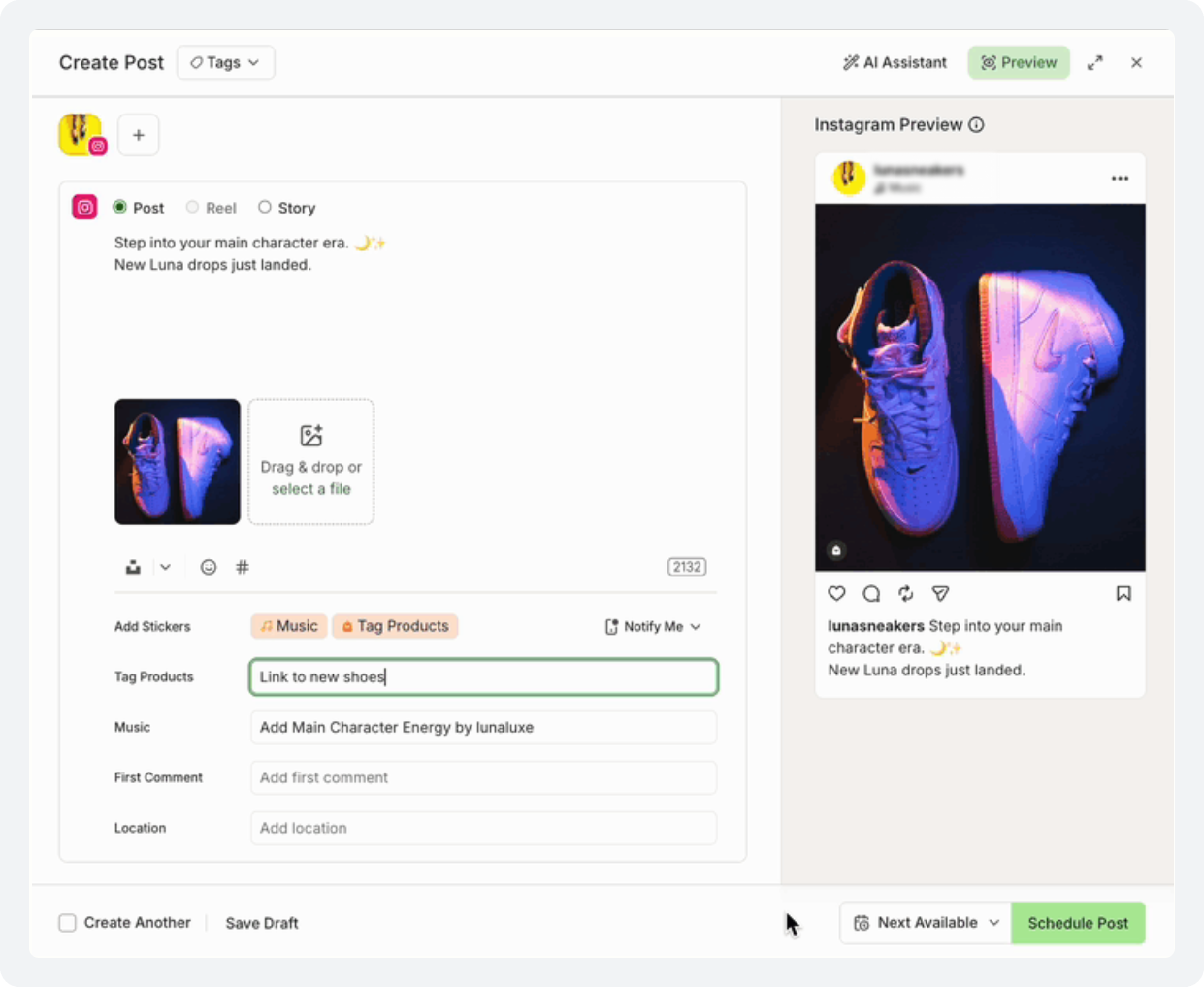Select the Reel radio option

192,207
